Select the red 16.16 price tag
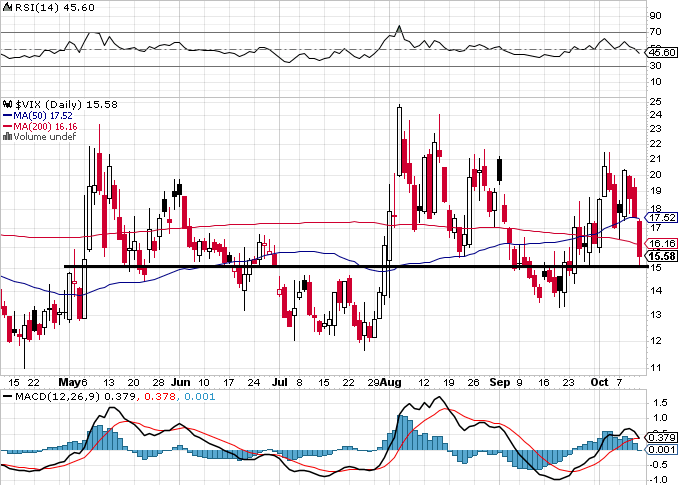686x485 pixels. click(664, 243)
